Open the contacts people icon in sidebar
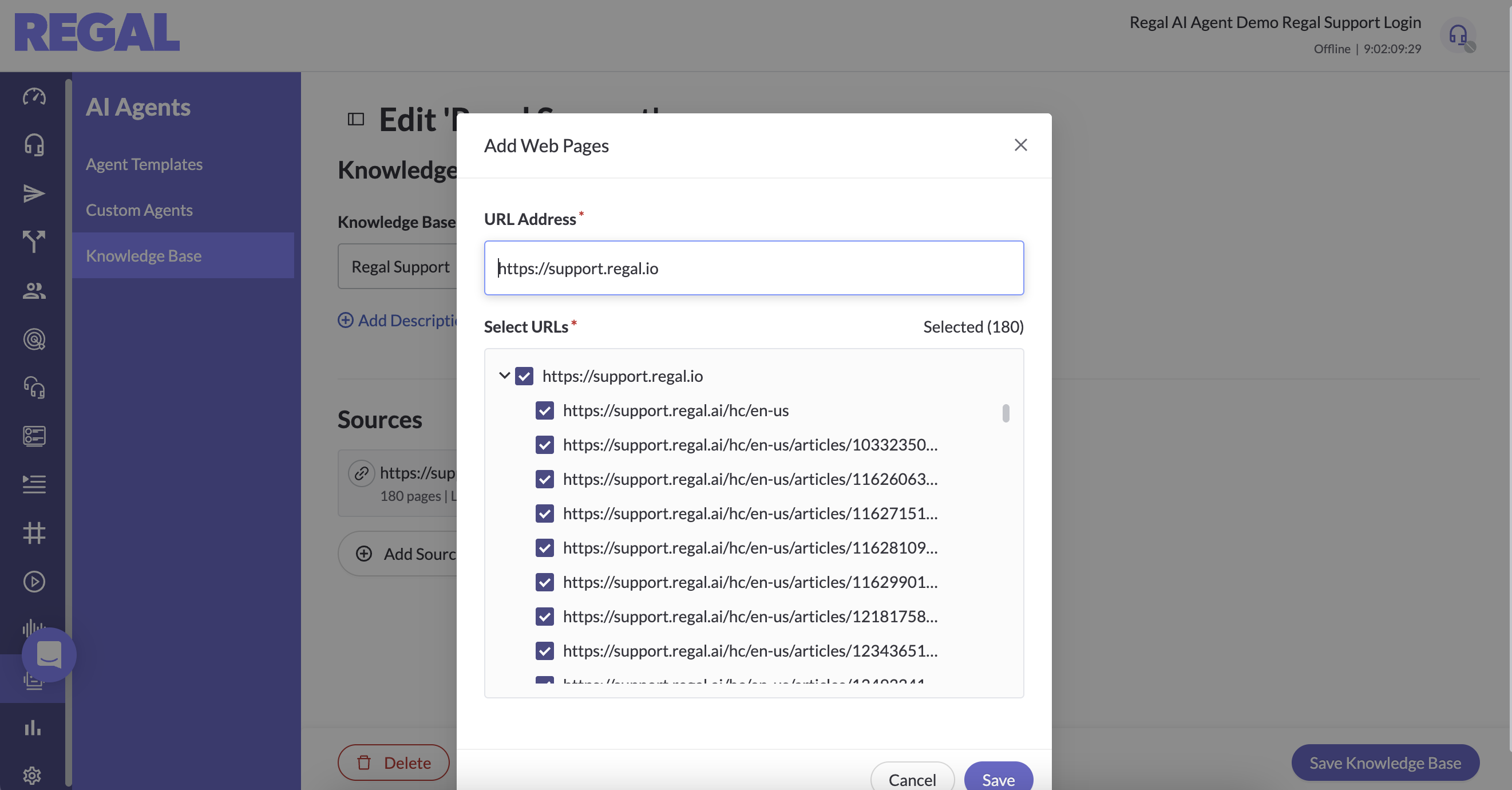The height and width of the screenshot is (790, 1512). point(34,291)
